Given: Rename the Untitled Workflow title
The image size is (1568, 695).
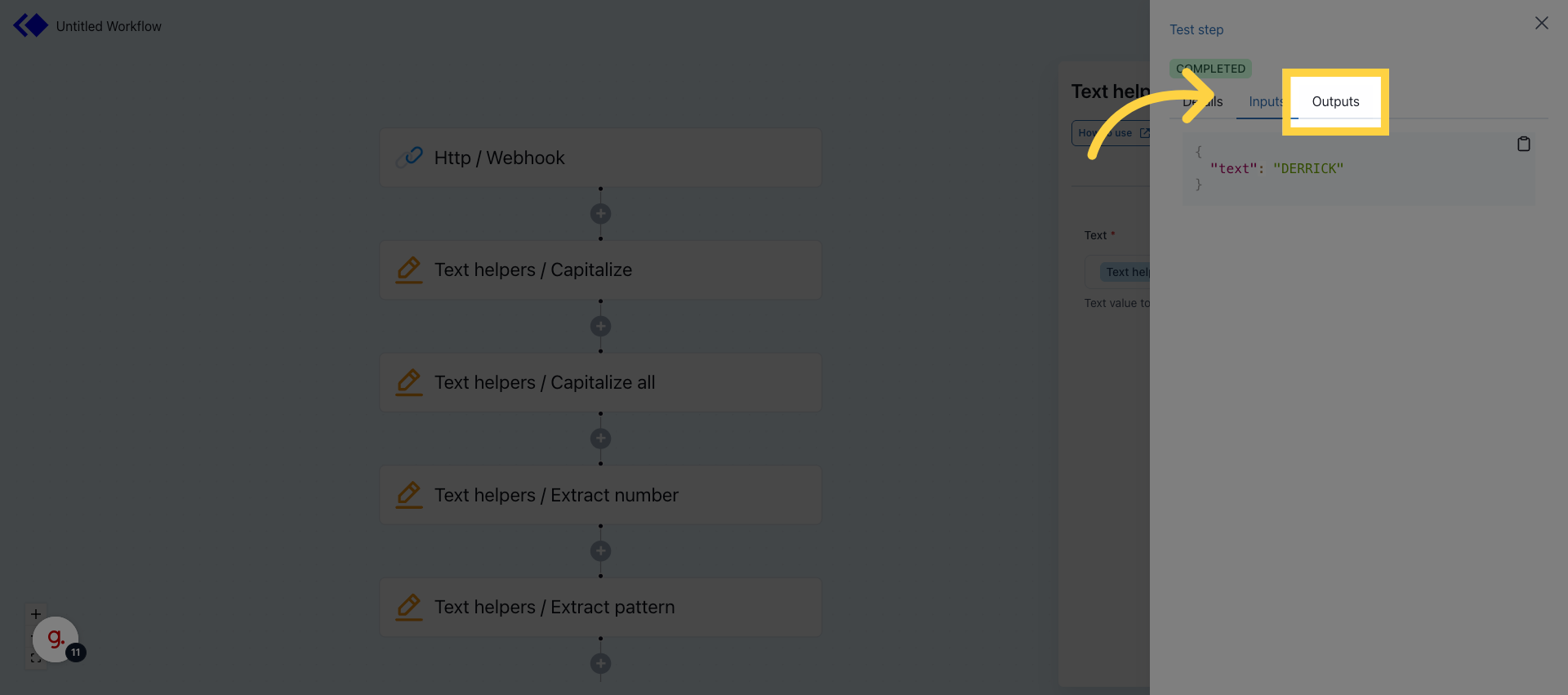Looking at the screenshot, I should click(x=109, y=26).
